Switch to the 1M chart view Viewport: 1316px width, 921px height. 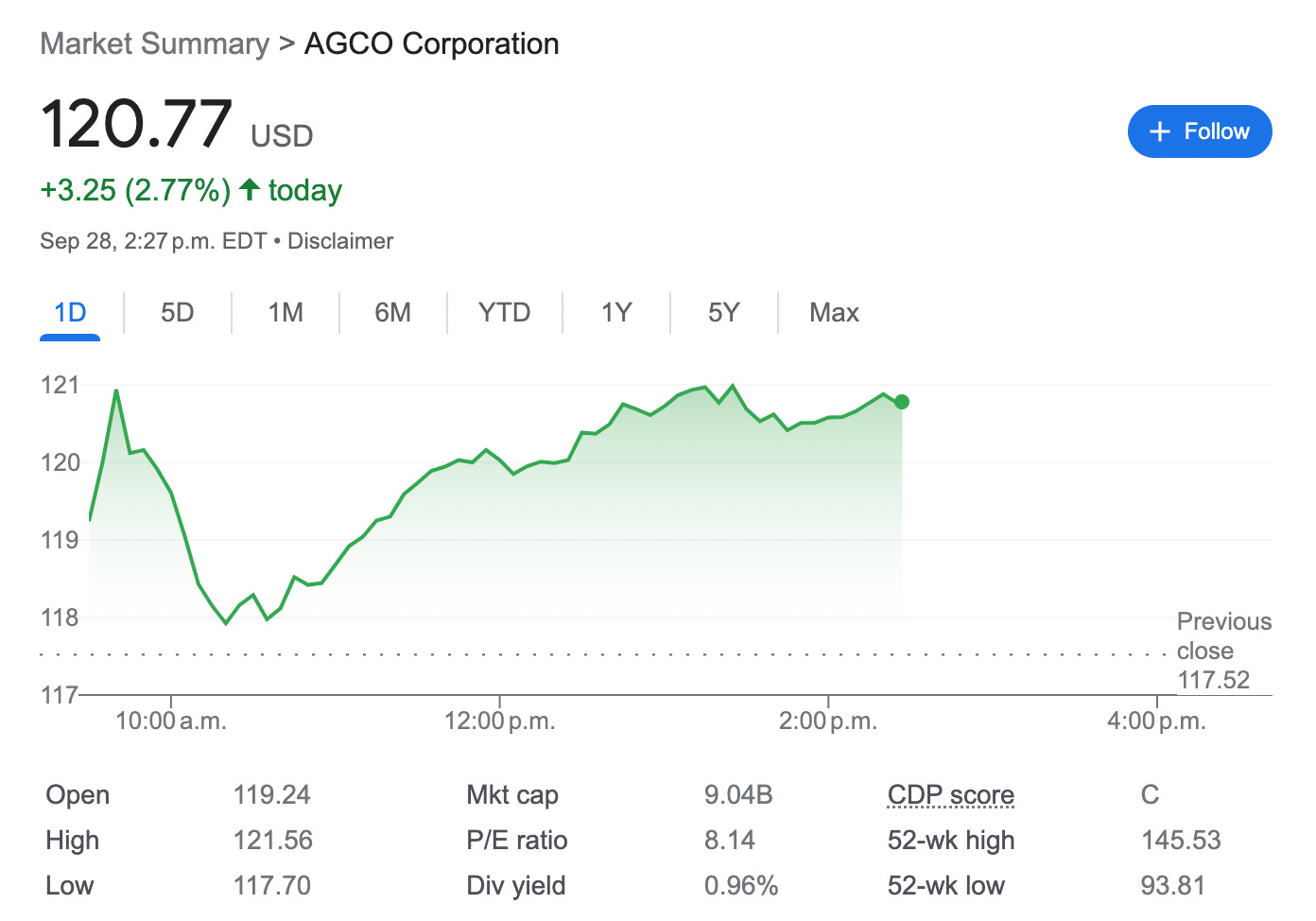pos(285,312)
